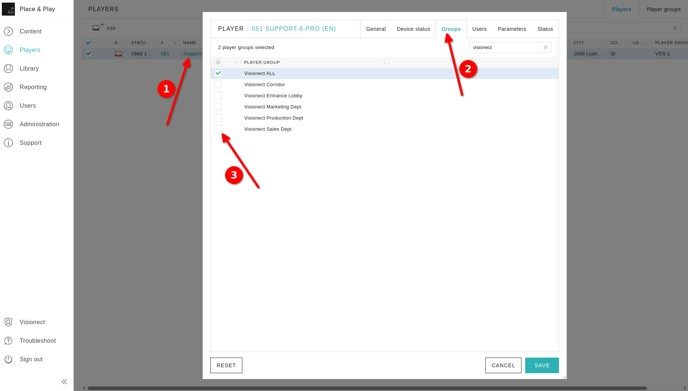Open the Reporting sidebar icon

pyautogui.click(x=8, y=87)
